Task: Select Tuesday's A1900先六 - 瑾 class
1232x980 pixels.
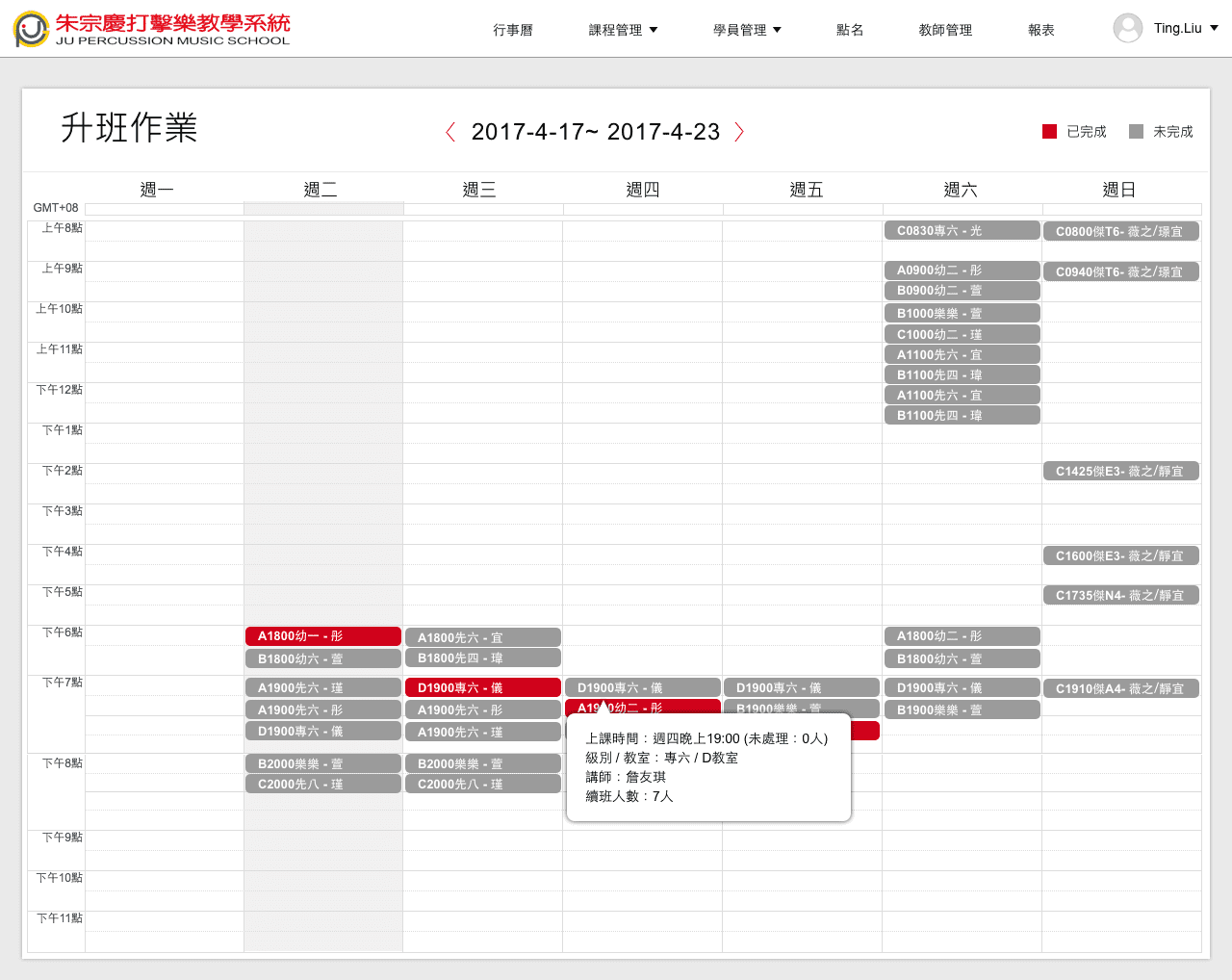Action: (x=322, y=688)
